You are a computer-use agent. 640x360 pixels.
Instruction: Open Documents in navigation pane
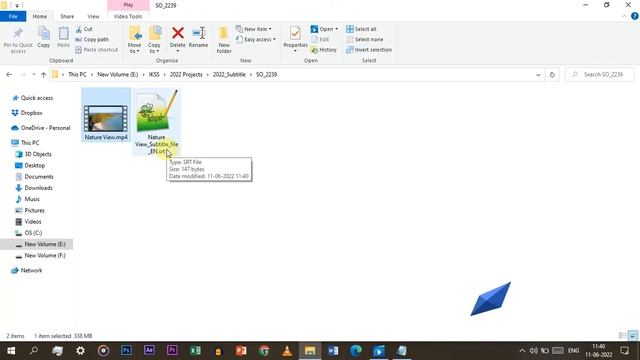[34, 177]
